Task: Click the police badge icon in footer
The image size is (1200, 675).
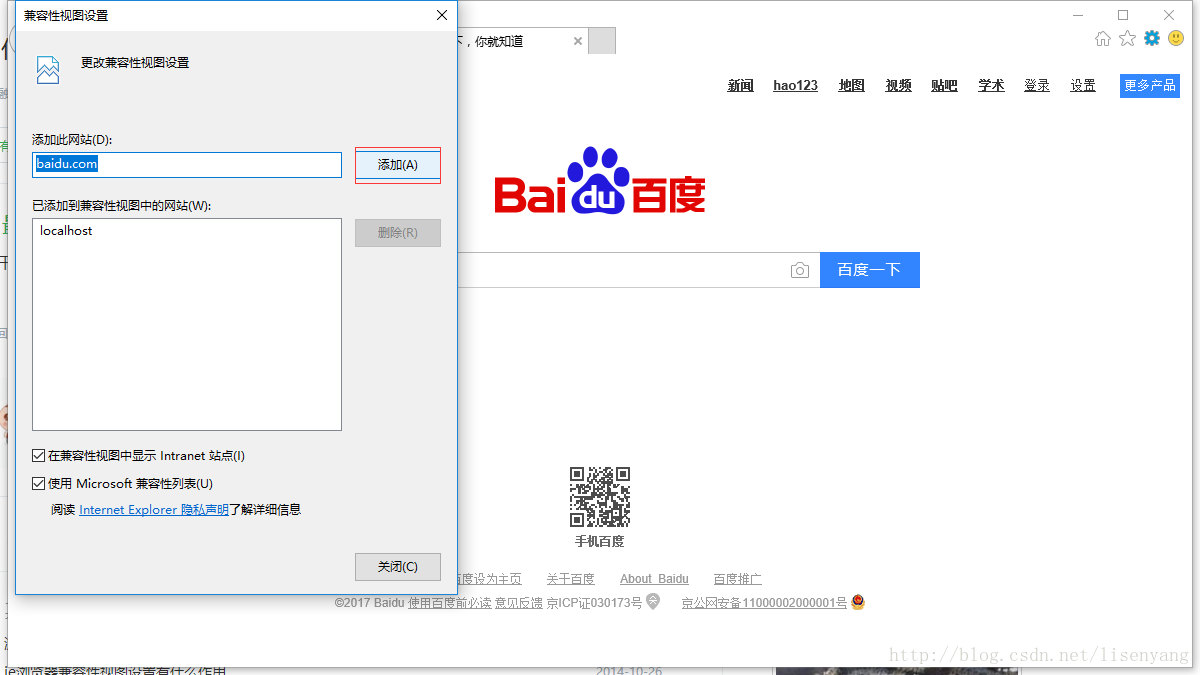Action: [x=858, y=602]
